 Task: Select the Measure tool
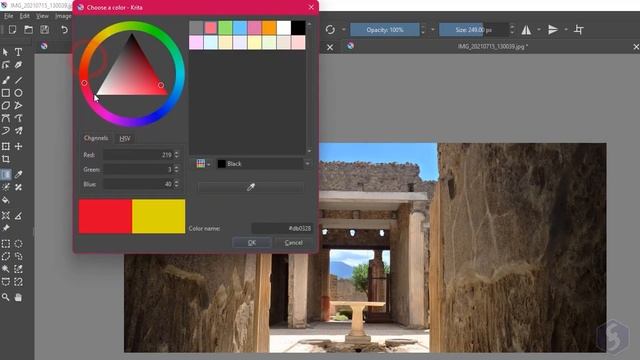(18, 216)
